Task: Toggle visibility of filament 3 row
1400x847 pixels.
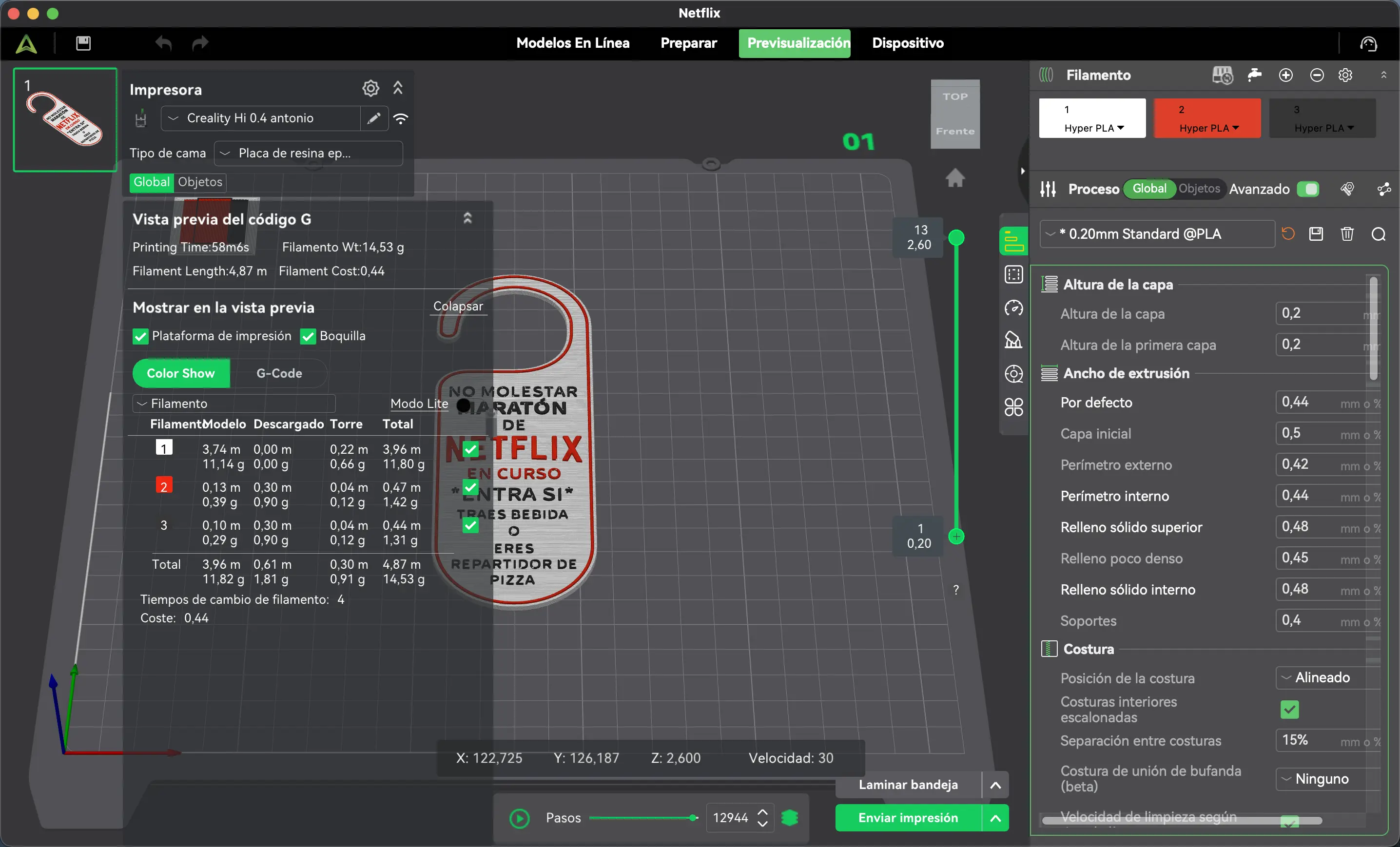Action: click(x=470, y=525)
